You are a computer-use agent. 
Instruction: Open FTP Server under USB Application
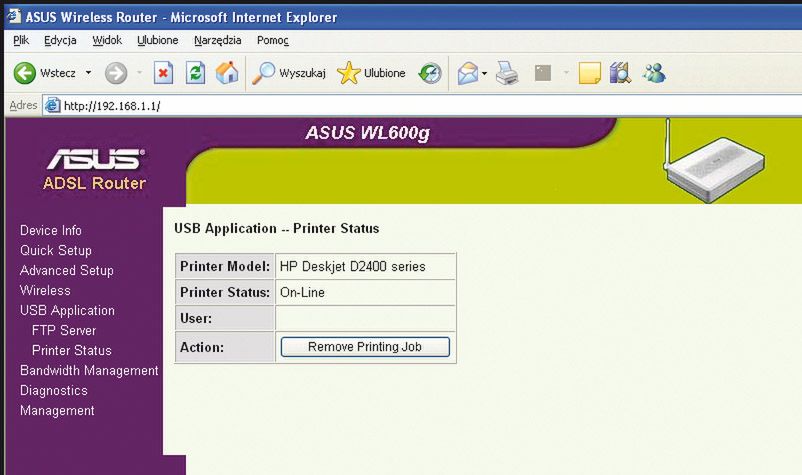tap(64, 330)
